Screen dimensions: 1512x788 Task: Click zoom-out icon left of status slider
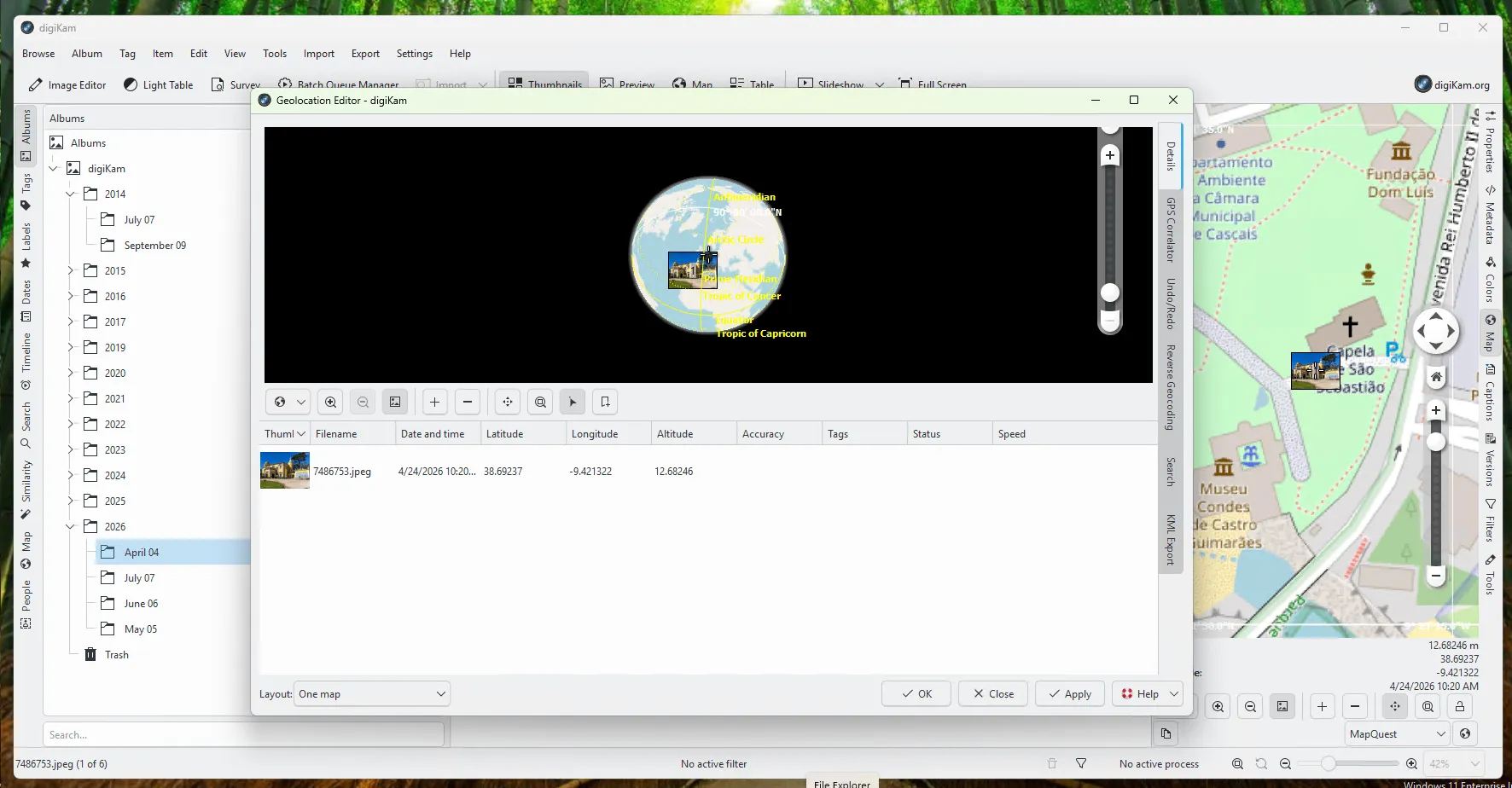pos(1285,764)
